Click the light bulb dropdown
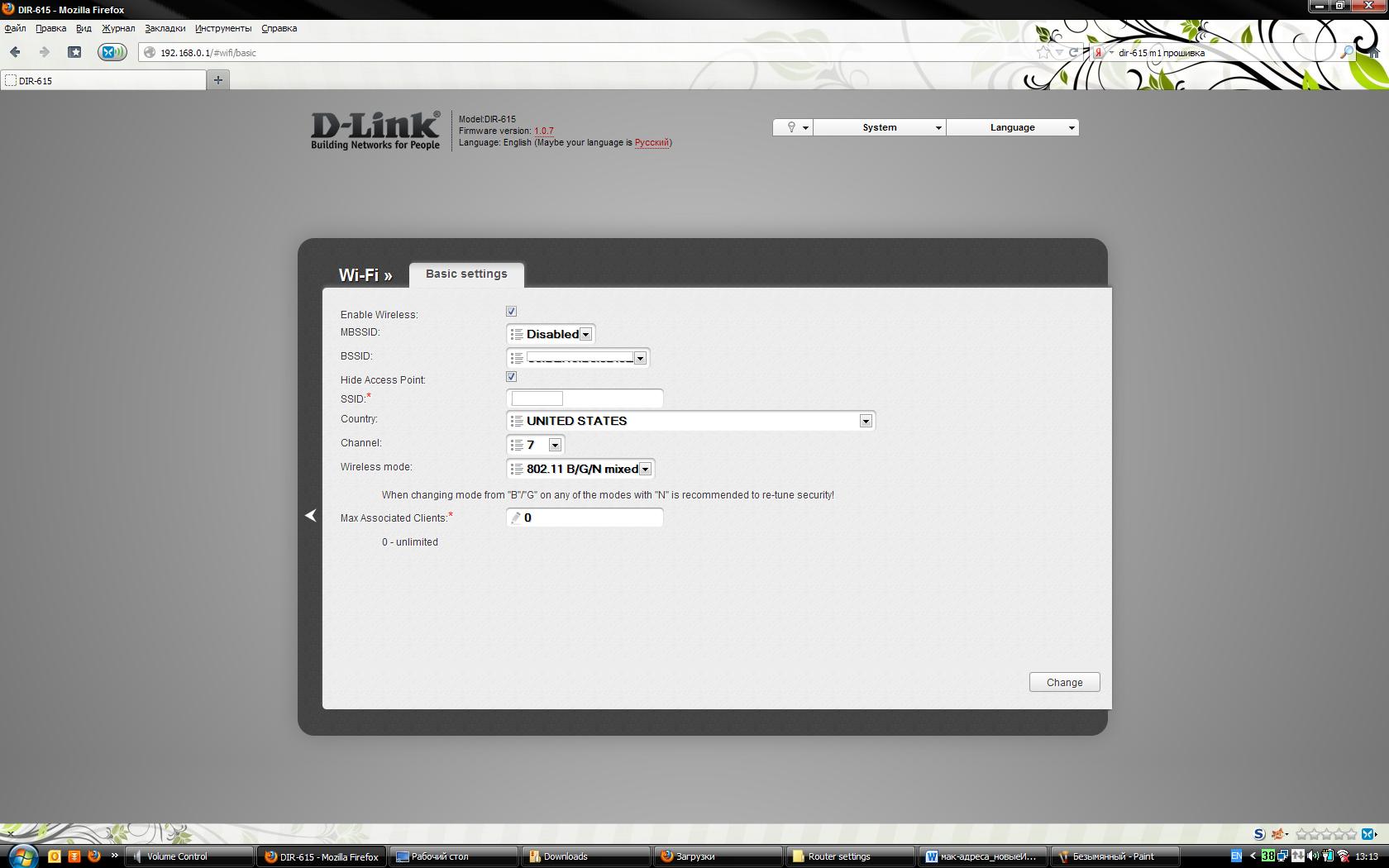 (x=793, y=127)
